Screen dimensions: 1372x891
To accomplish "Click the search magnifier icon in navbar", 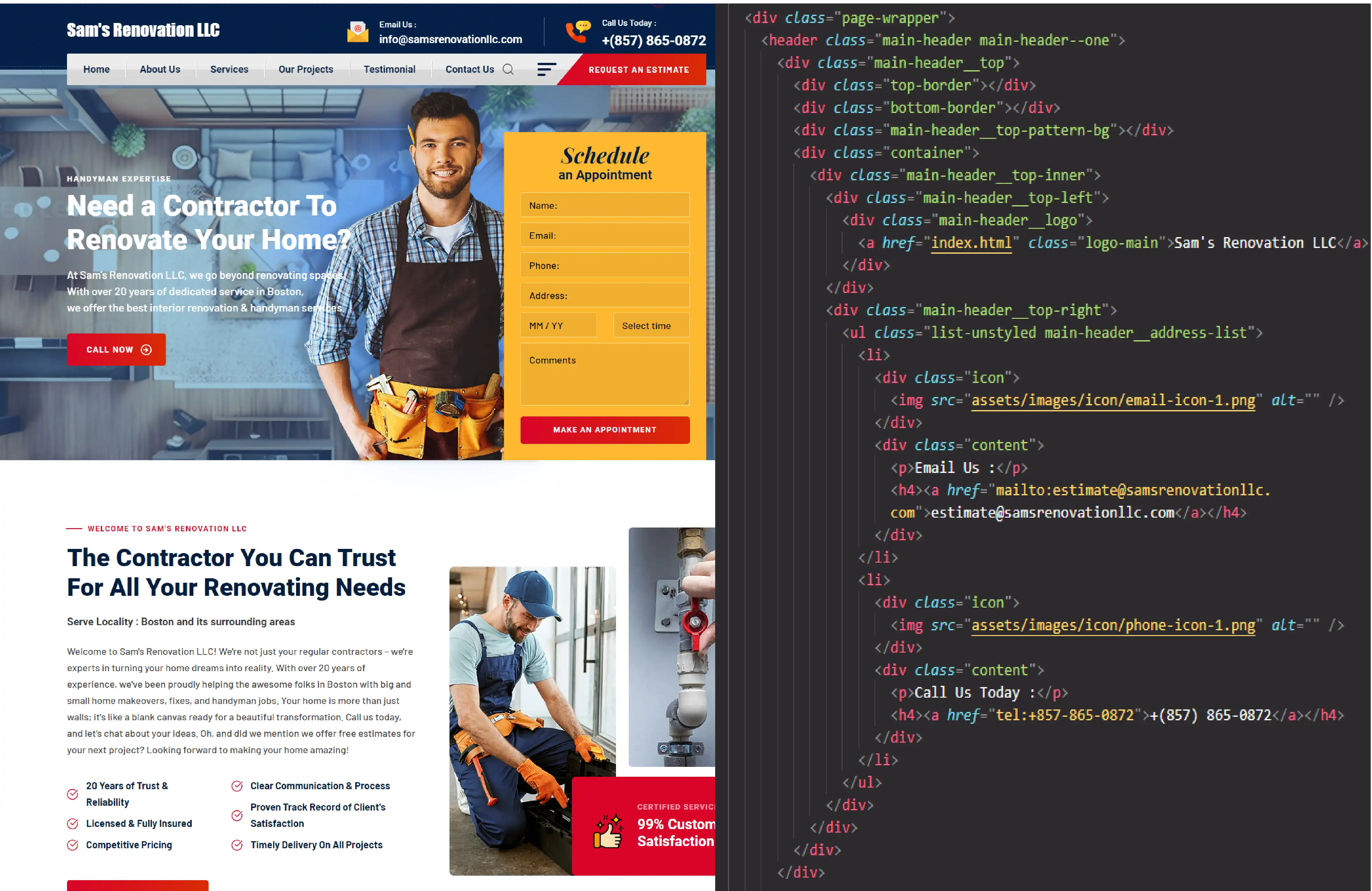I will point(508,69).
